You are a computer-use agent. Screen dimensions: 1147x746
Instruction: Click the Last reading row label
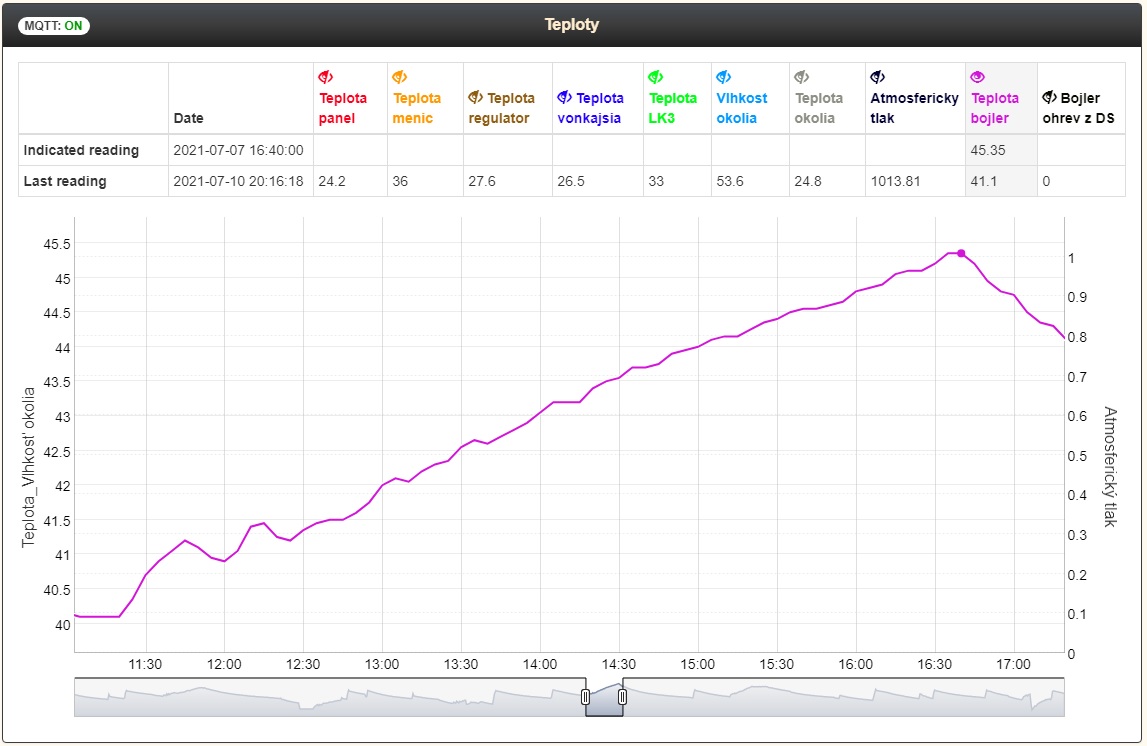[x=65, y=181]
